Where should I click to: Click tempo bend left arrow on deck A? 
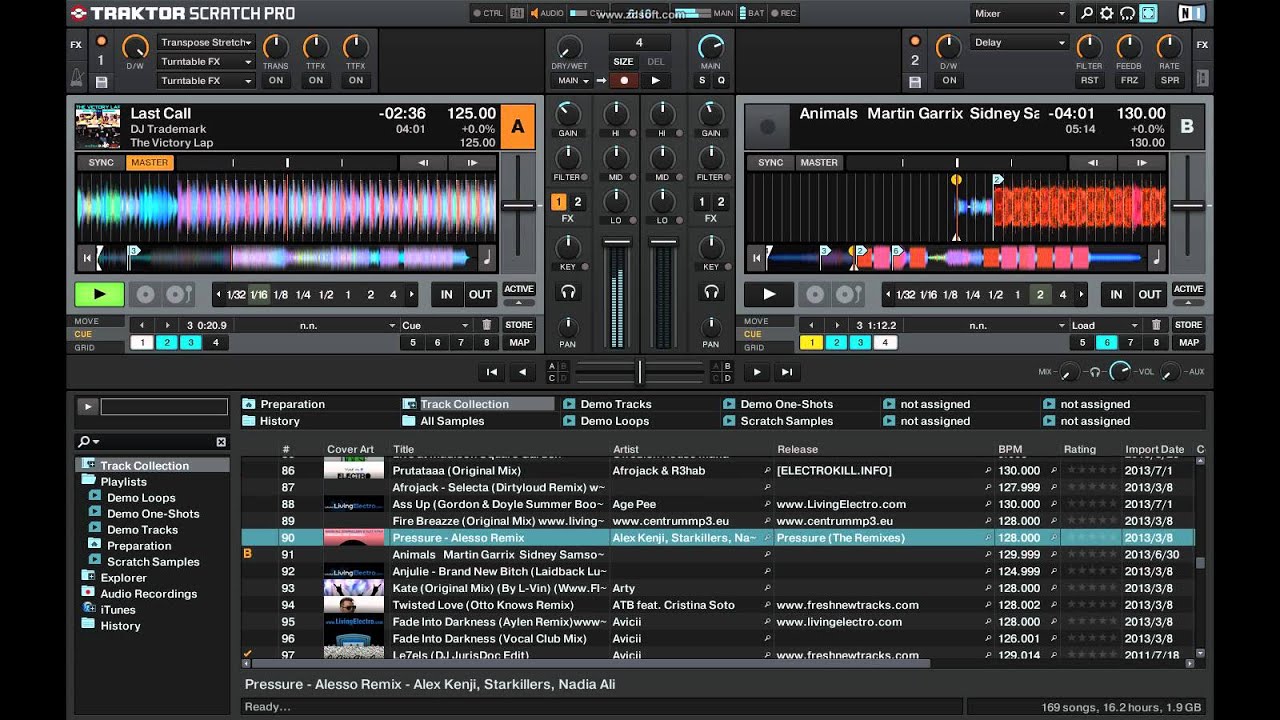(423, 163)
